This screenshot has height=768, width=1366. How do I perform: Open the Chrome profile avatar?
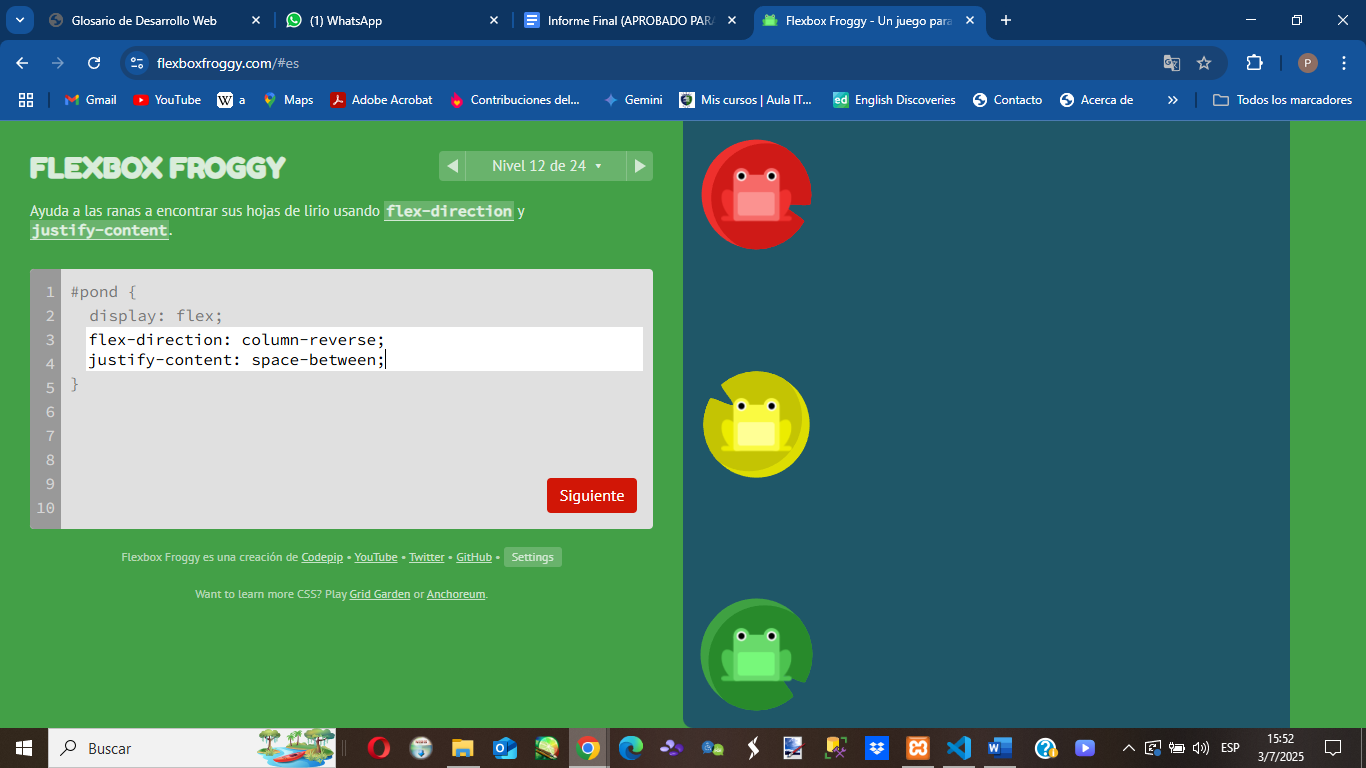click(1308, 63)
